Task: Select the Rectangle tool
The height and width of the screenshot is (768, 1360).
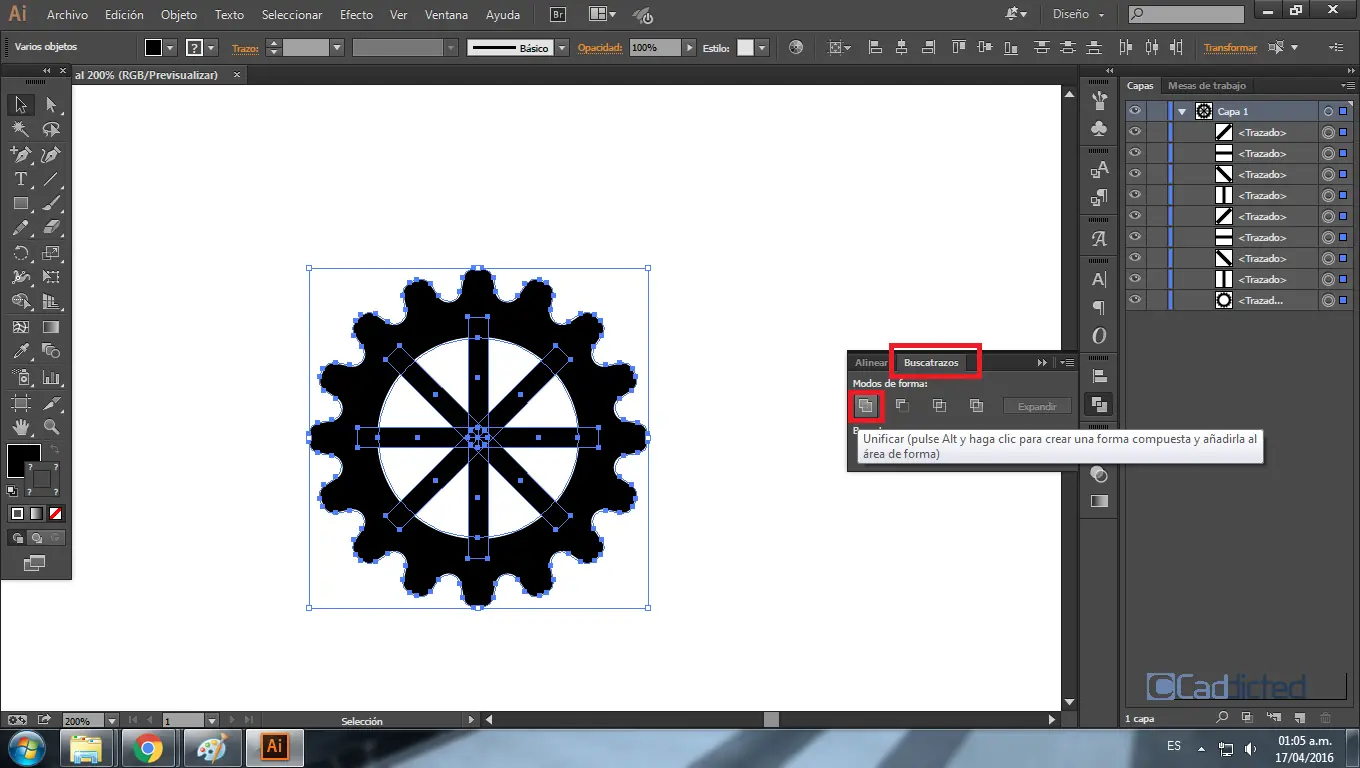Action: (x=20, y=203)
